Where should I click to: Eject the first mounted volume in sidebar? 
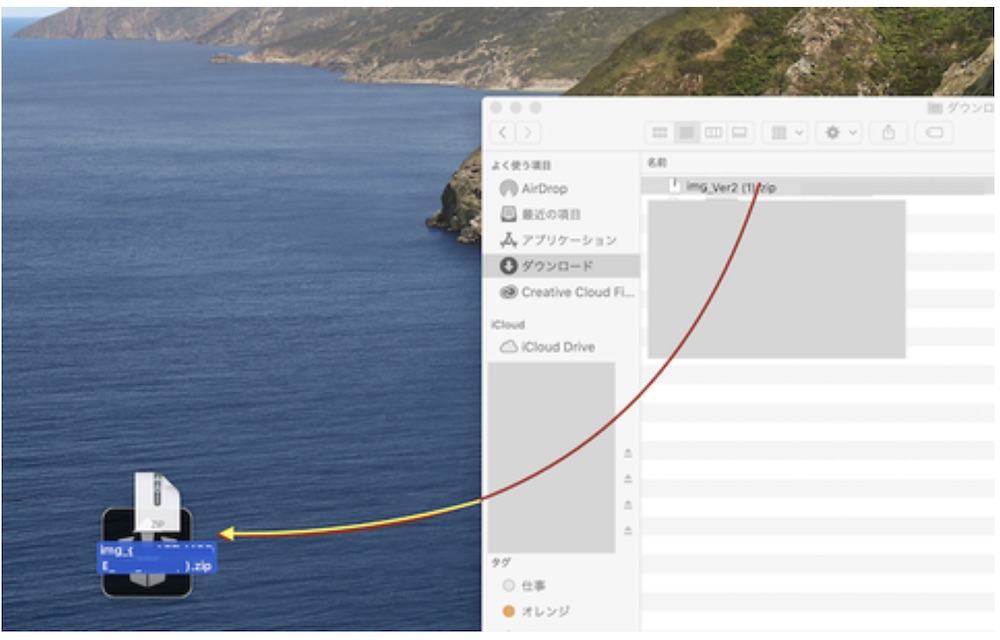click(628, 453)
